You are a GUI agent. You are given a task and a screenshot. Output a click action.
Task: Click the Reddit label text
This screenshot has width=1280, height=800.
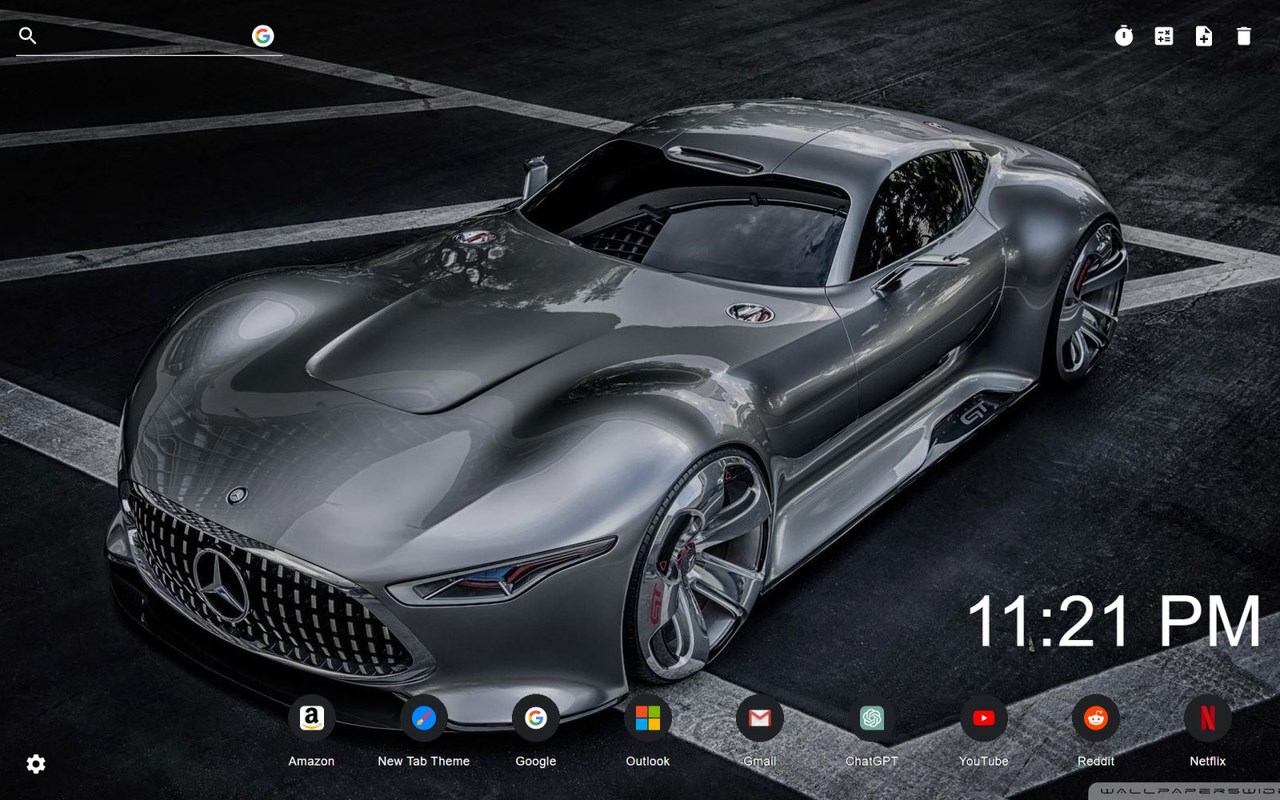[1096, 761]
